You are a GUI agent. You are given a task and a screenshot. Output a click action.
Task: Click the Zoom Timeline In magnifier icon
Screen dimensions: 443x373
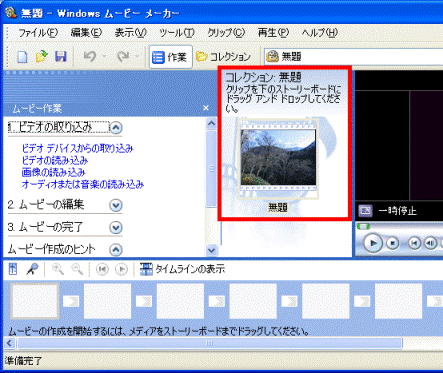point(58,269)
